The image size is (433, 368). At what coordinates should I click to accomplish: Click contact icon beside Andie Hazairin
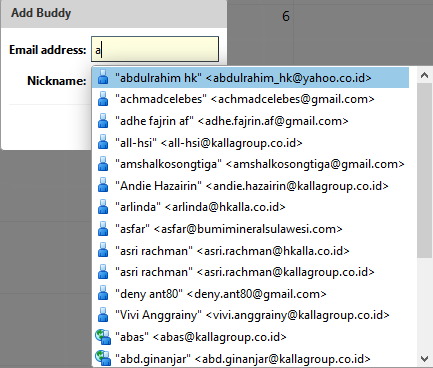[x=103, y=186]
